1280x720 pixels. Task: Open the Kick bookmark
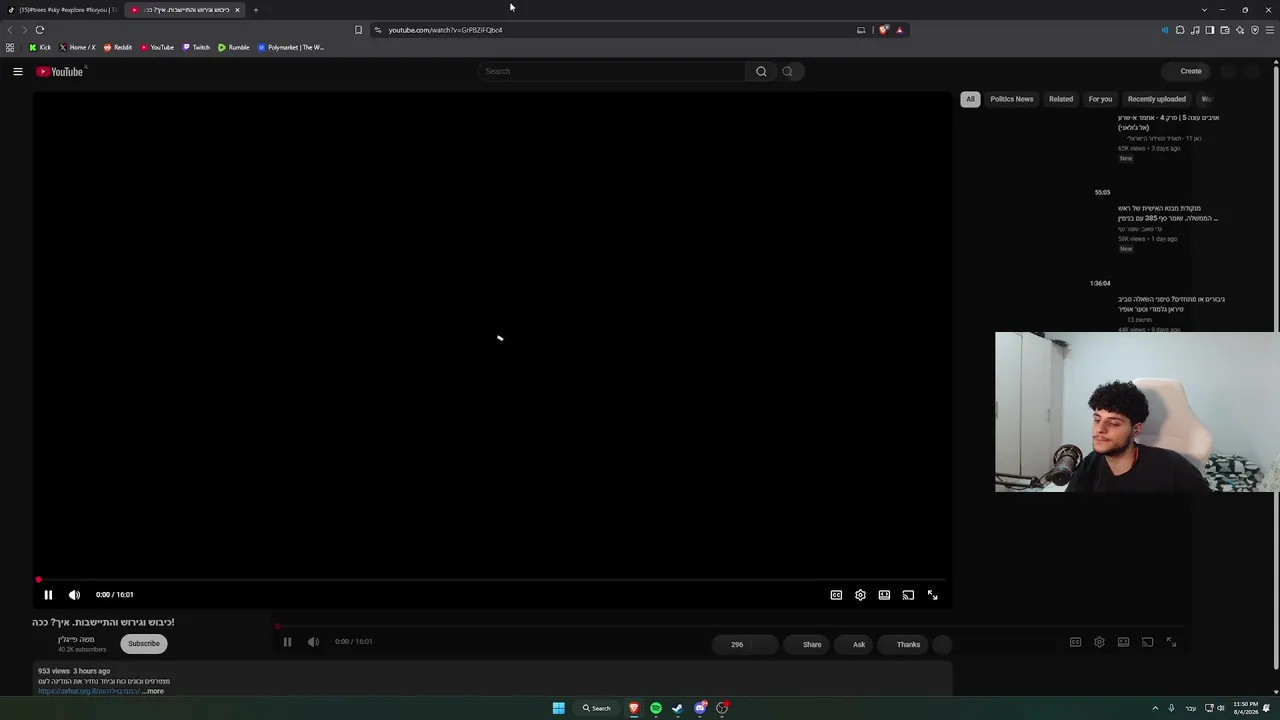pos(40,47)
